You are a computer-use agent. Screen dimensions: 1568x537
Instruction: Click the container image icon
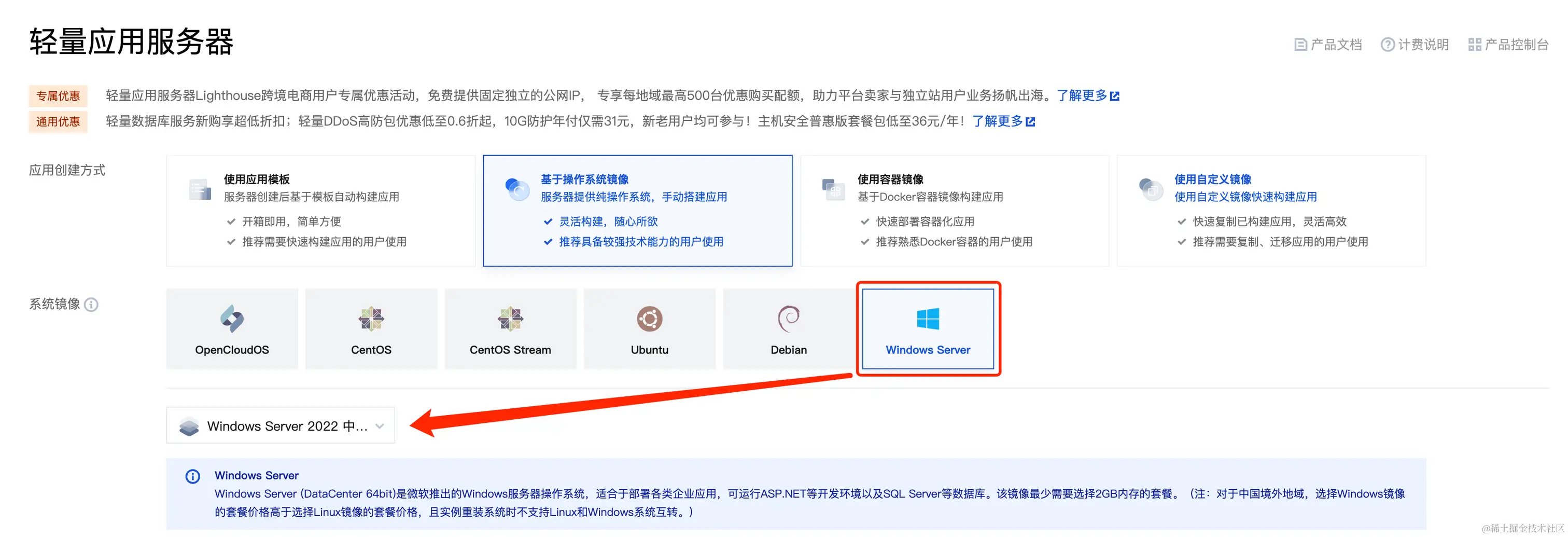coord(833,189)
